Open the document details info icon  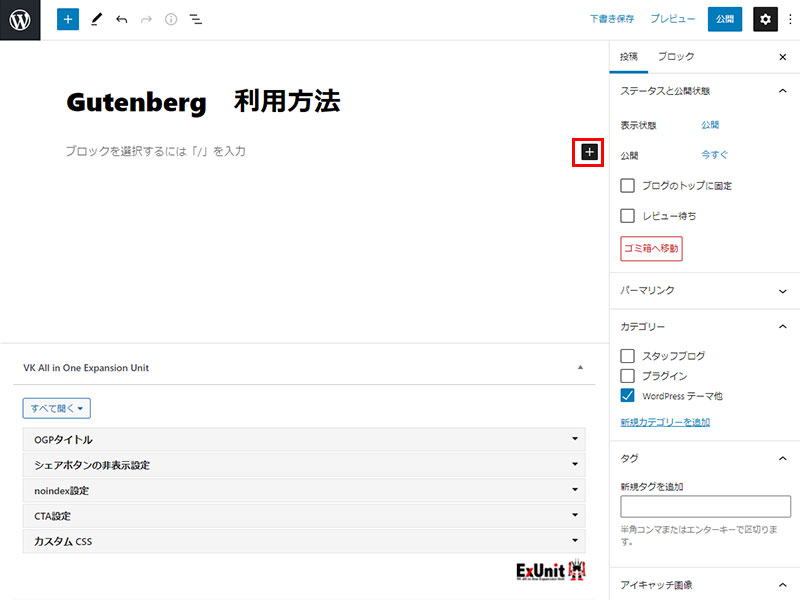point(171,19)
